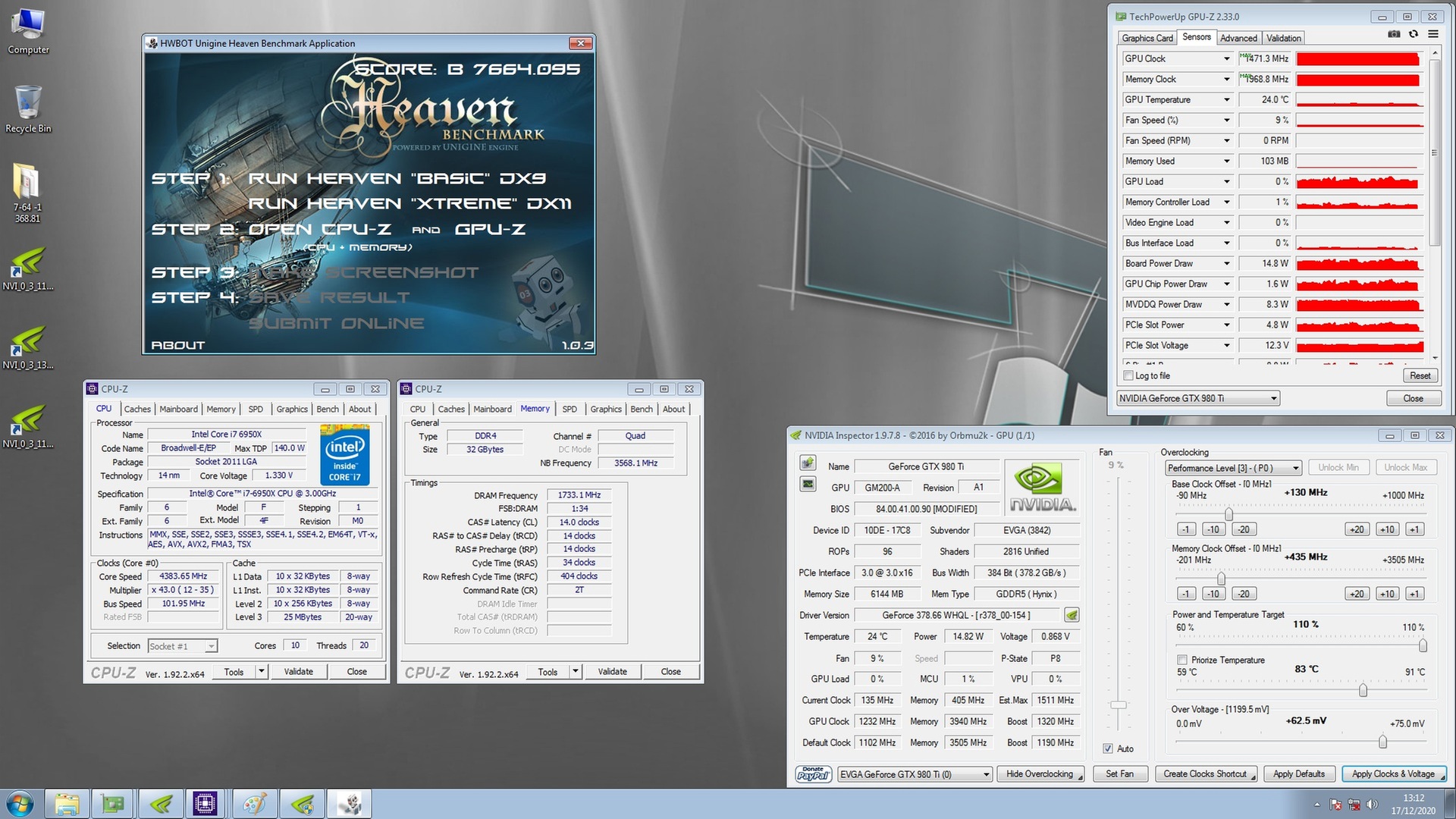Take a GPU-Z screenshot with camera icon

(x=1394, y=34)
